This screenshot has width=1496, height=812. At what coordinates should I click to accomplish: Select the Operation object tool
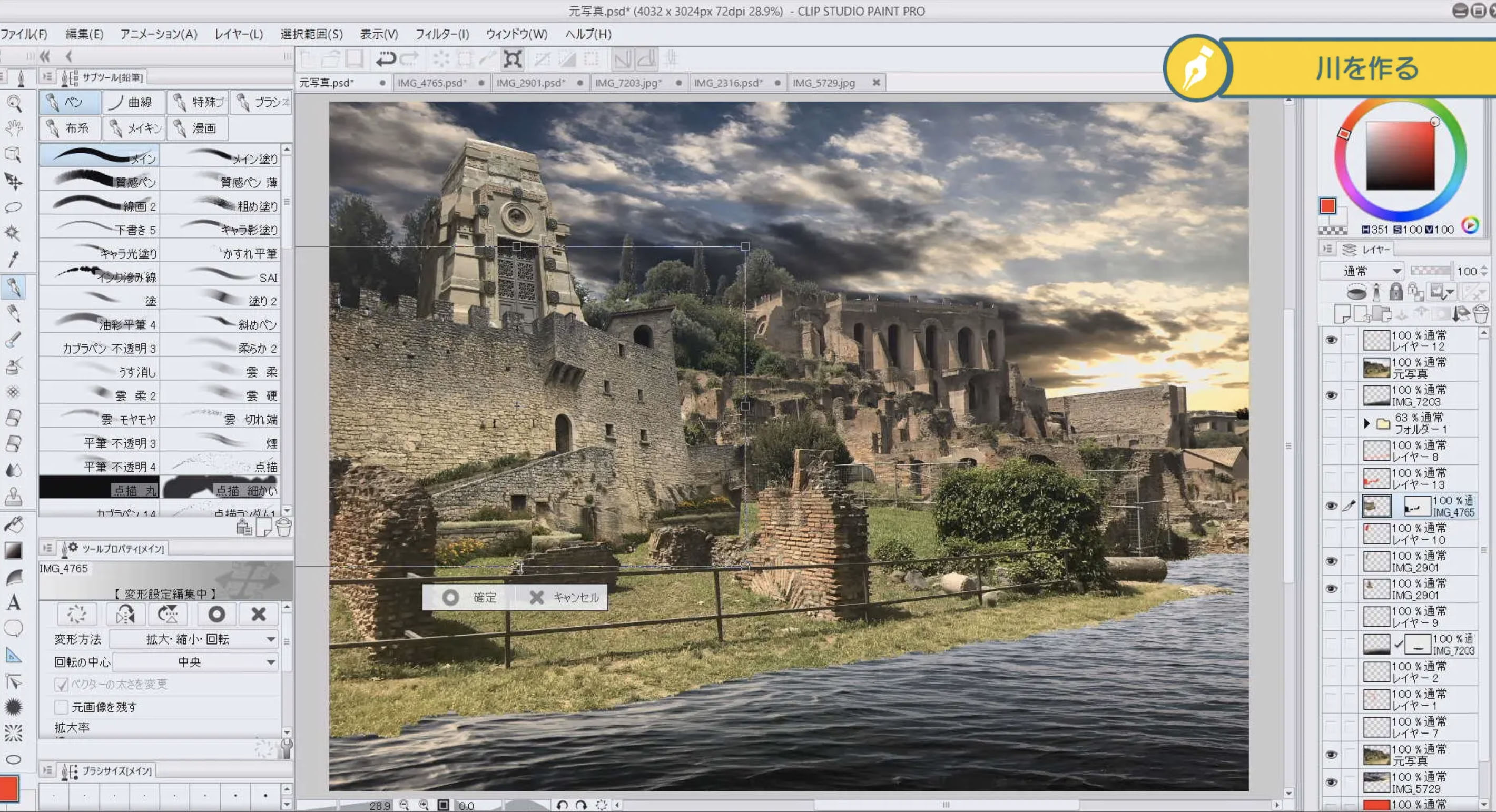point(14,154)
